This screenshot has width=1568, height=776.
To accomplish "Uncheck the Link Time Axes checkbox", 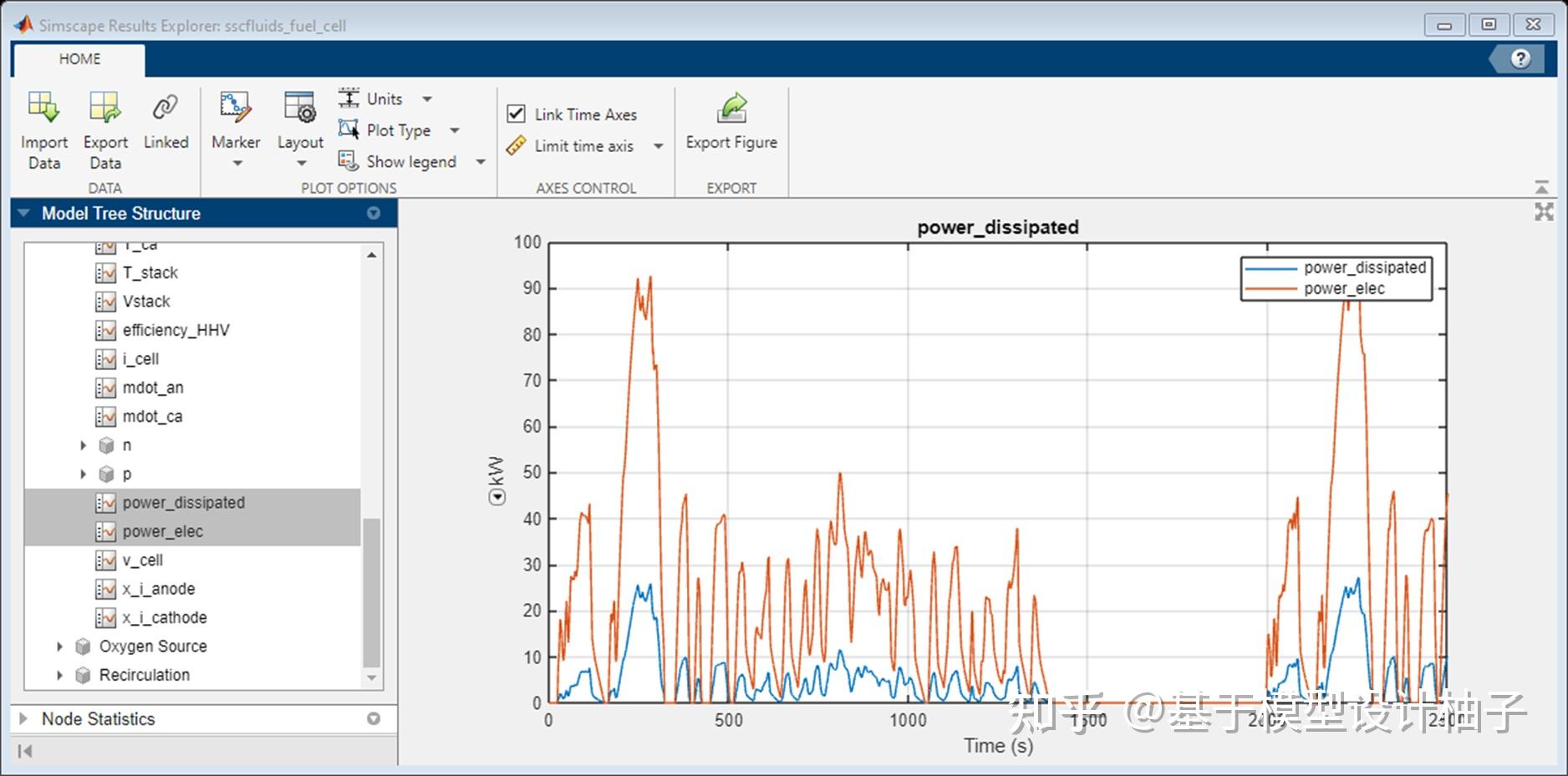I will [517, 114].
